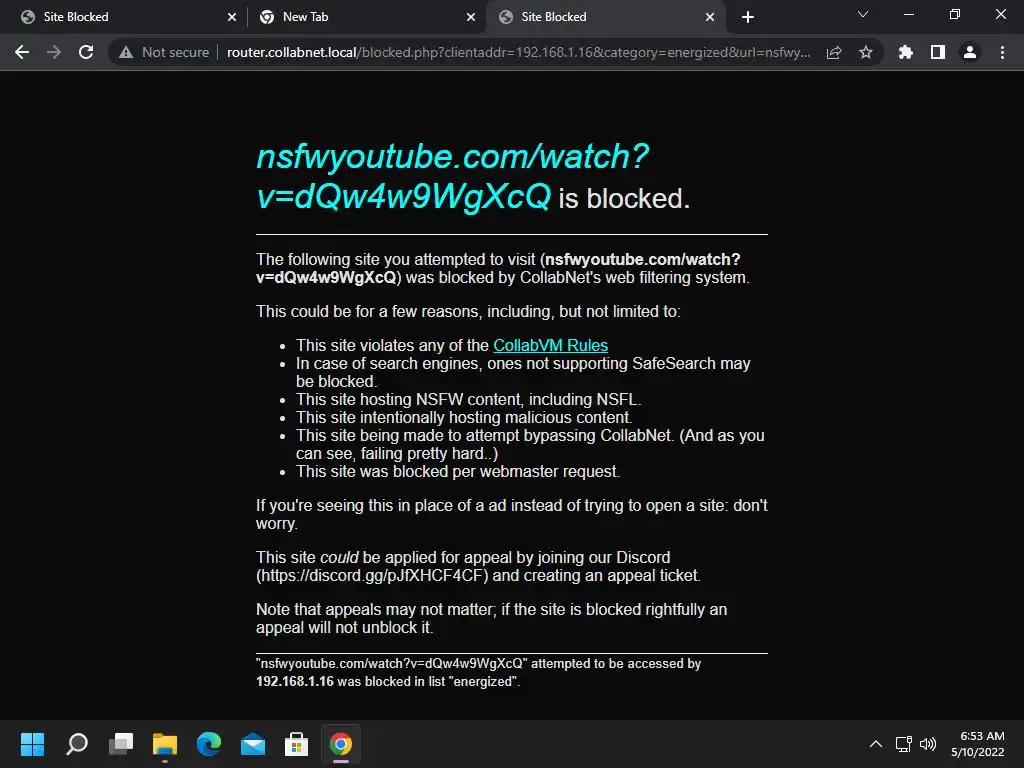Open the volume control in tray
This screenshot has width=1024, height=768.
click(x=928, y=744)
